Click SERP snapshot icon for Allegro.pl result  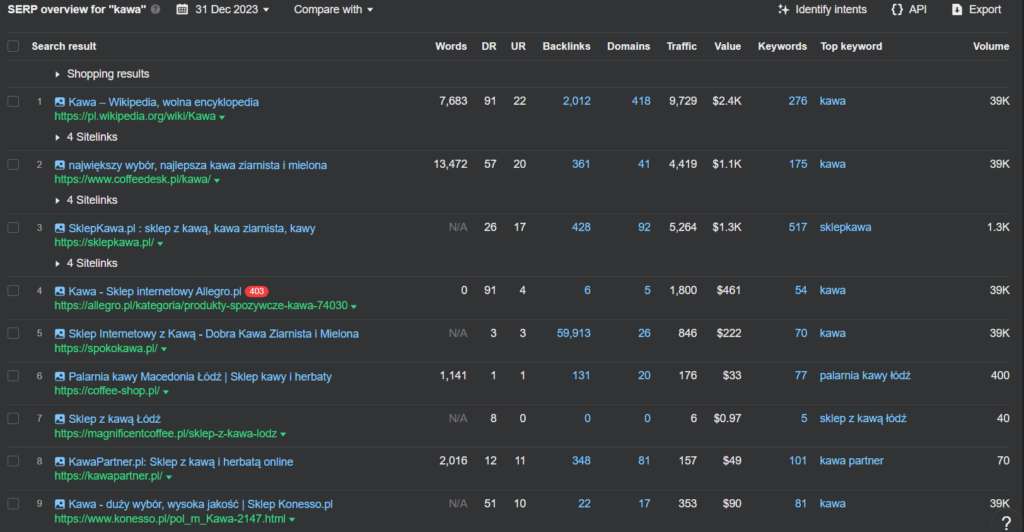coord(60,291)
